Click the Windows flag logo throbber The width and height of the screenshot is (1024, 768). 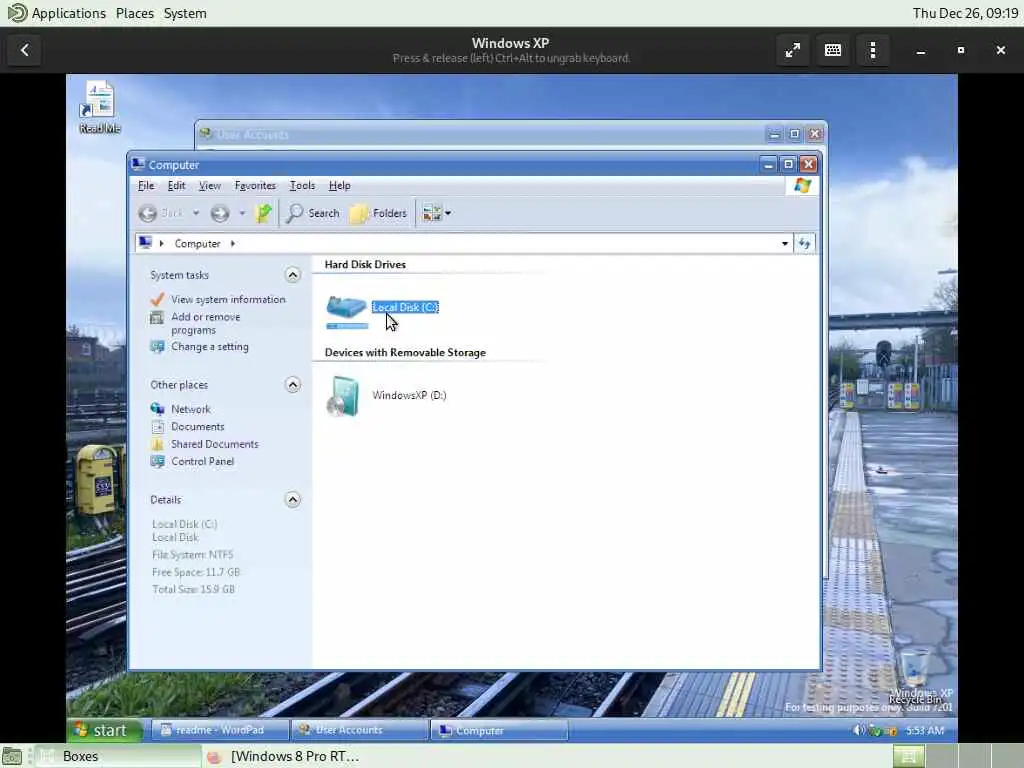coord(803,185)
